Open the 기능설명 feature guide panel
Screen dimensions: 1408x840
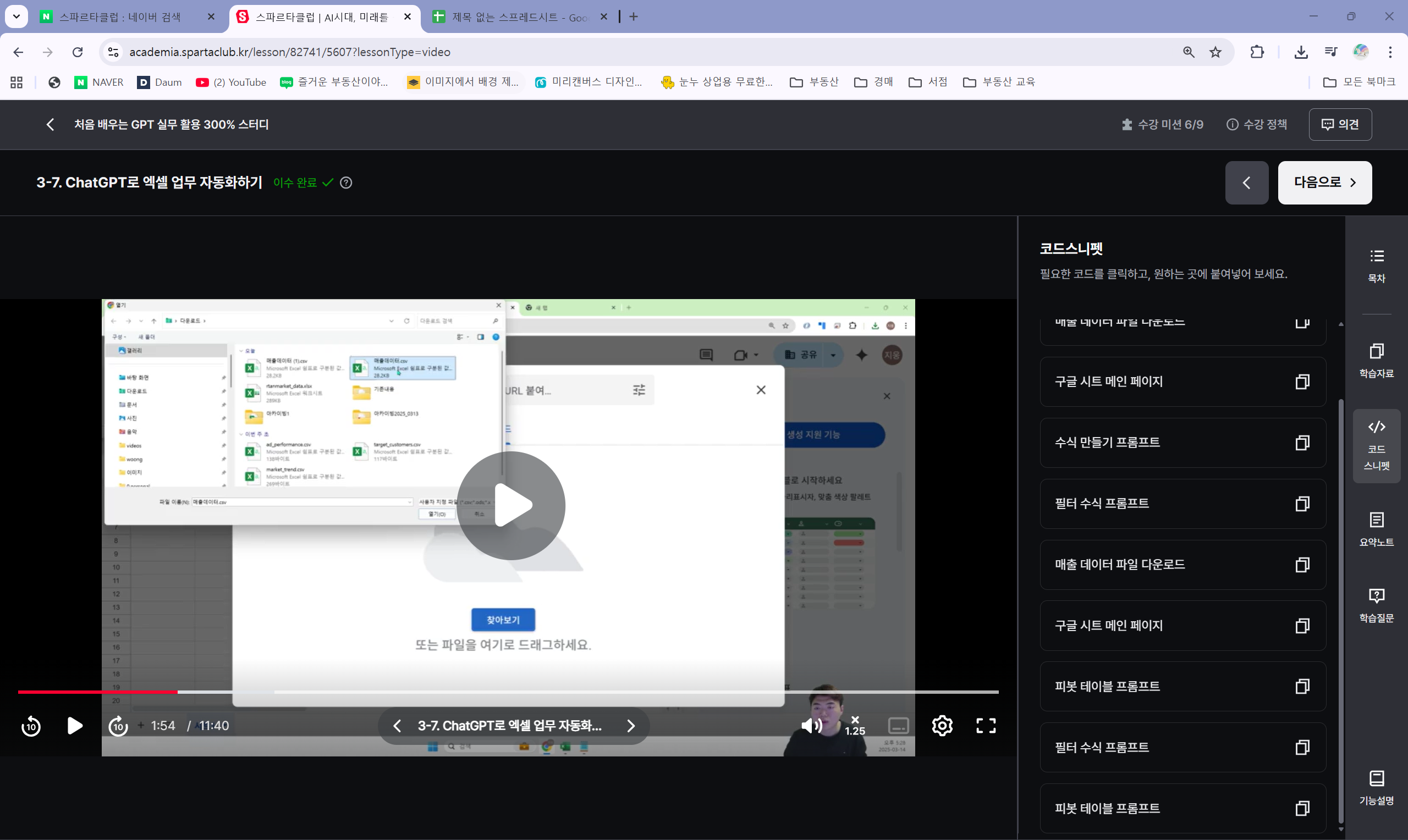click(x=1376, y=788)
